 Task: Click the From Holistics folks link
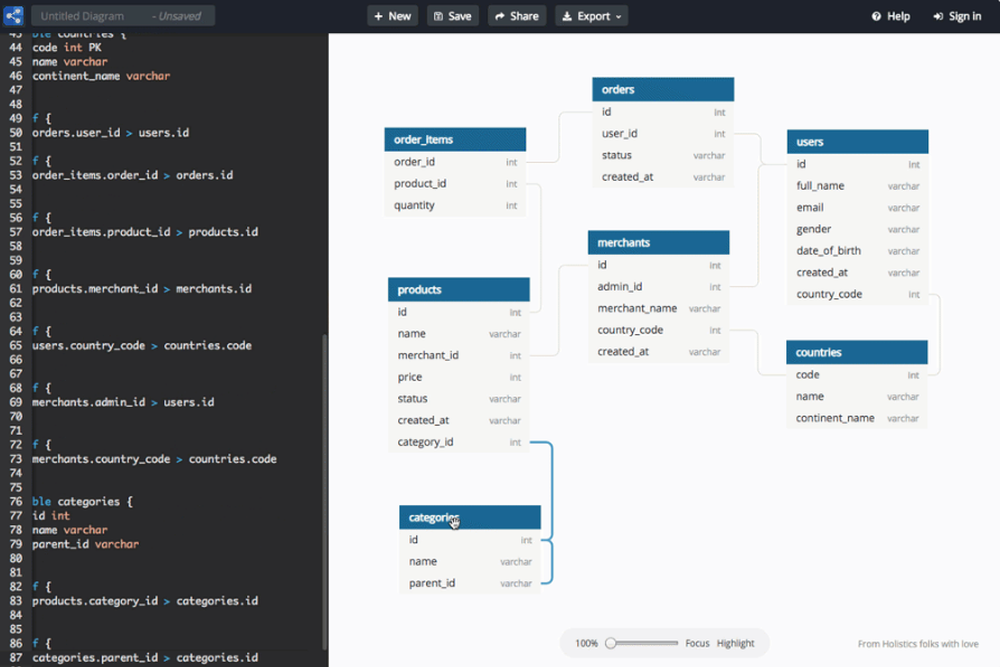(918, 643)
